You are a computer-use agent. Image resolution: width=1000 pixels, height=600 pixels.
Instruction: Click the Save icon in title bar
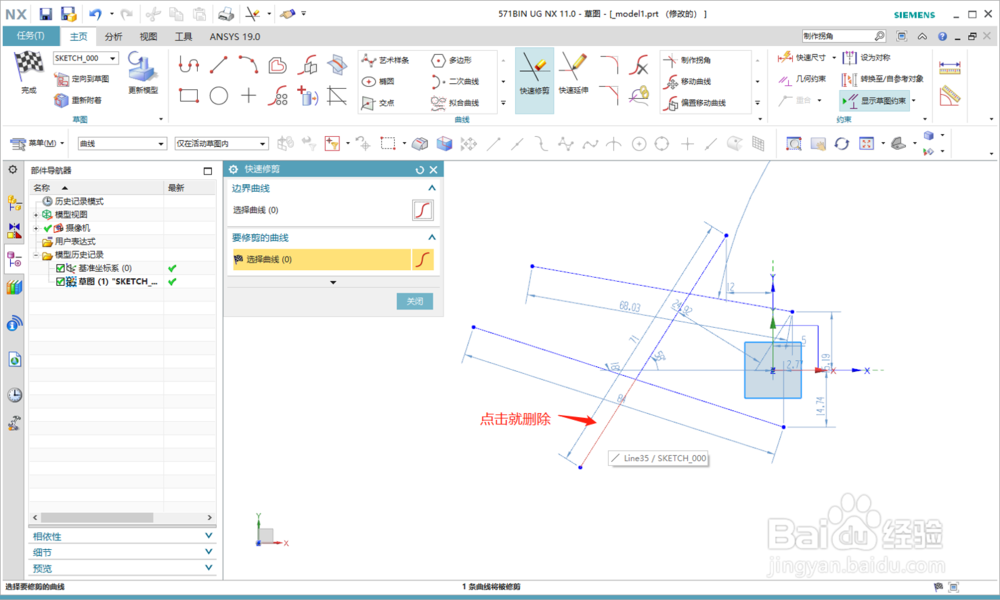tap(46, 13)
